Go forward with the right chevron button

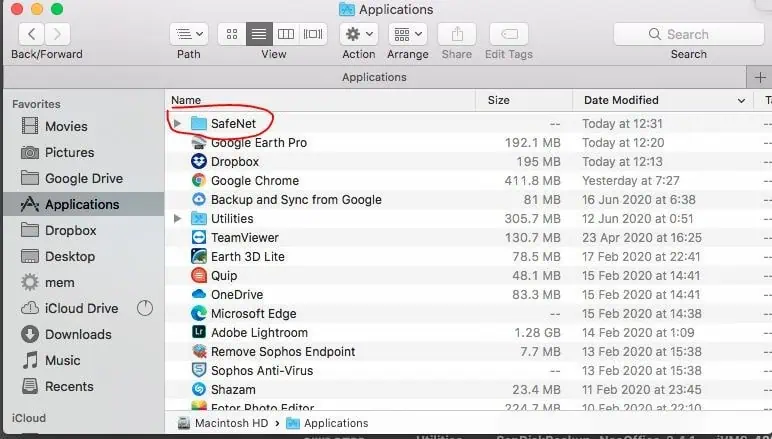[x=57, y=34]
